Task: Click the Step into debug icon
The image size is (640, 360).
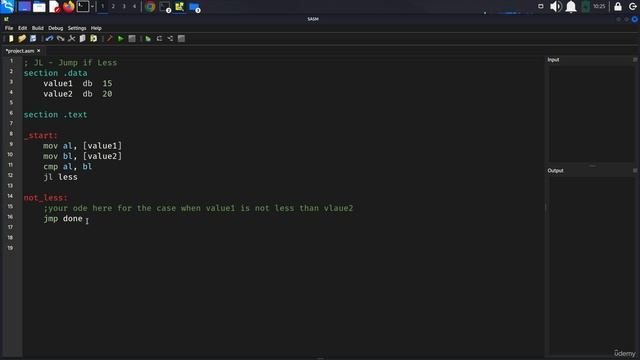Action: pos(170,38)
